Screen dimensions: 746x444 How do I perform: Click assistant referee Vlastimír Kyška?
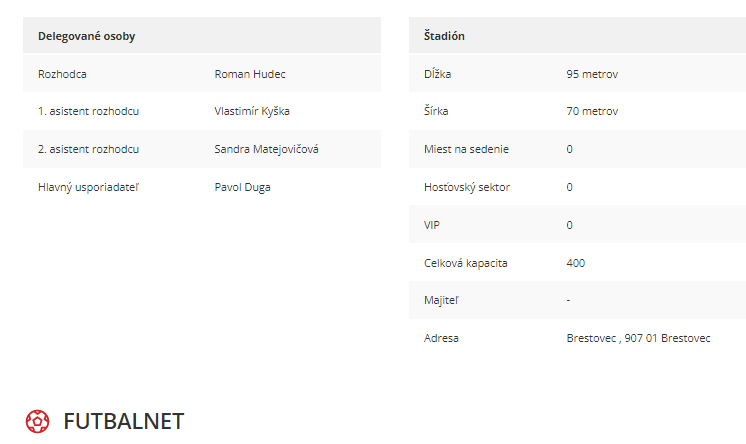tap(252, 111)
